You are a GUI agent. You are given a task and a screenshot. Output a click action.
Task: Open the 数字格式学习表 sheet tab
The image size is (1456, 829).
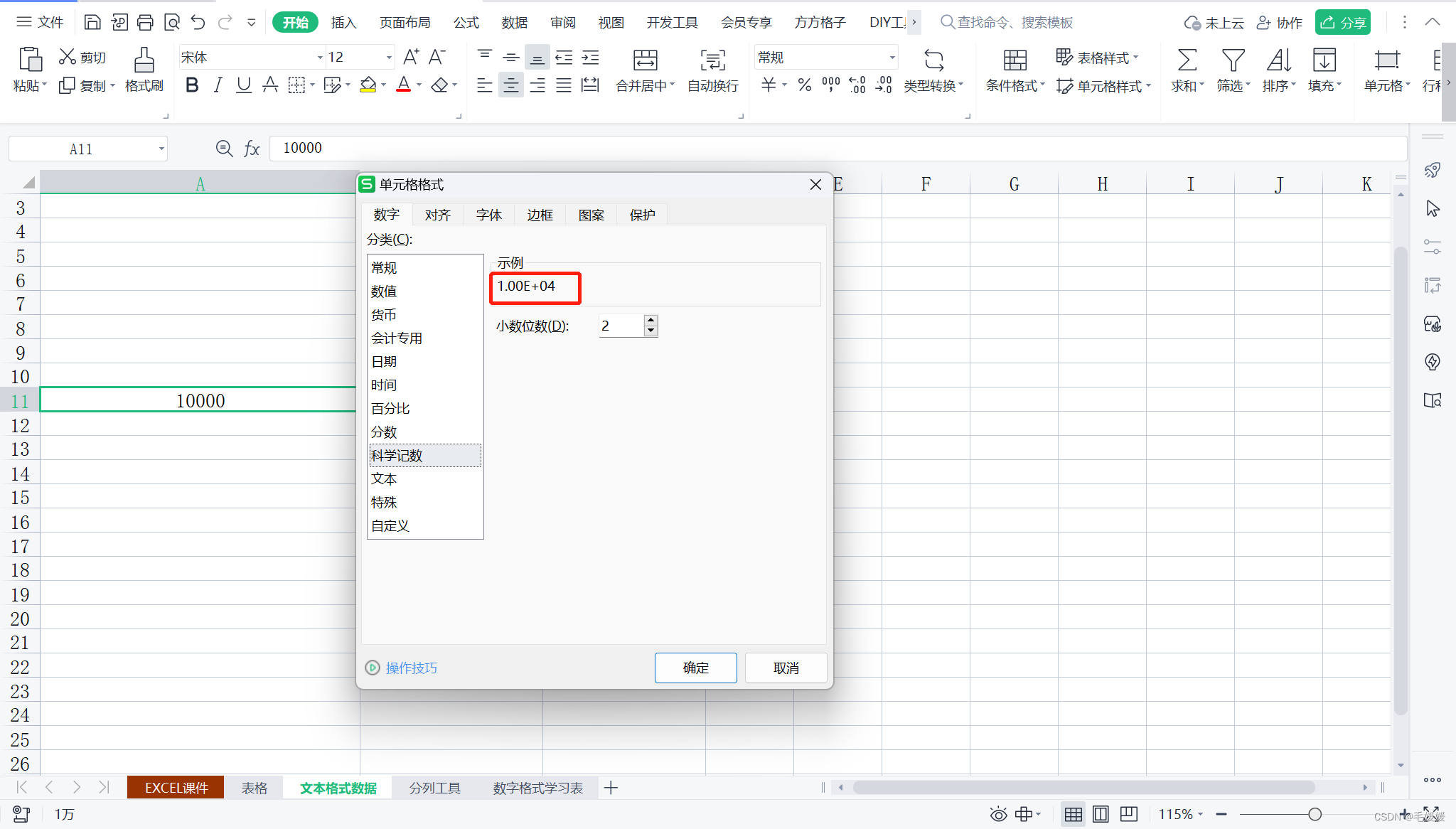point(537,788)
